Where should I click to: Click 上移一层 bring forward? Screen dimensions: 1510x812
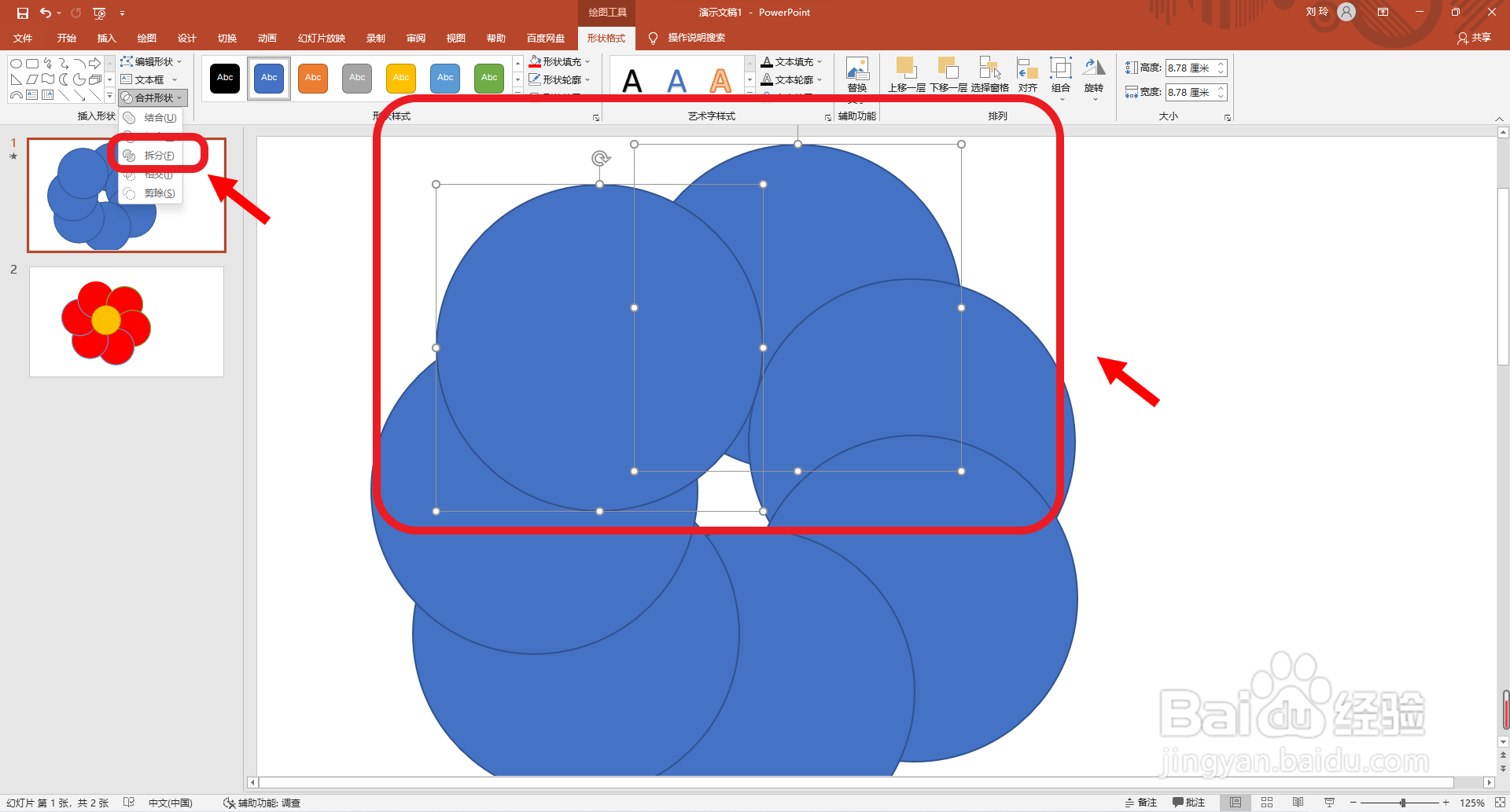[x=906, y=75]
